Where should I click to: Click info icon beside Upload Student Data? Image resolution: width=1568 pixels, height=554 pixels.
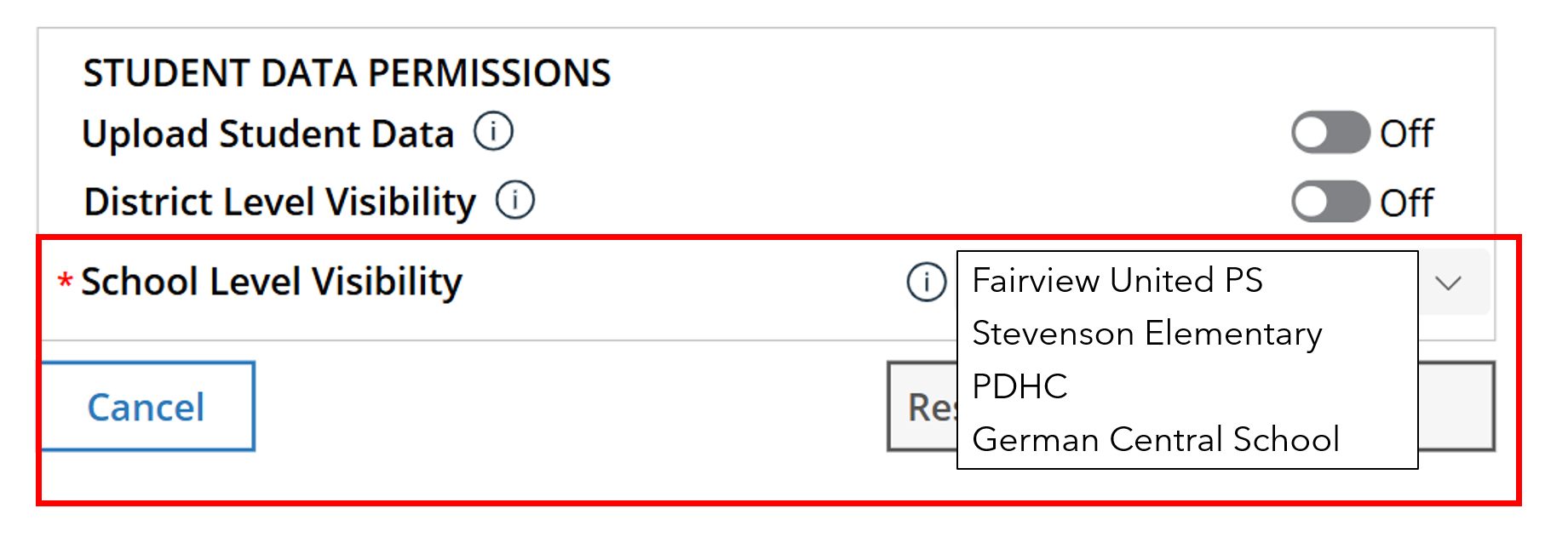tap(493, 132)
